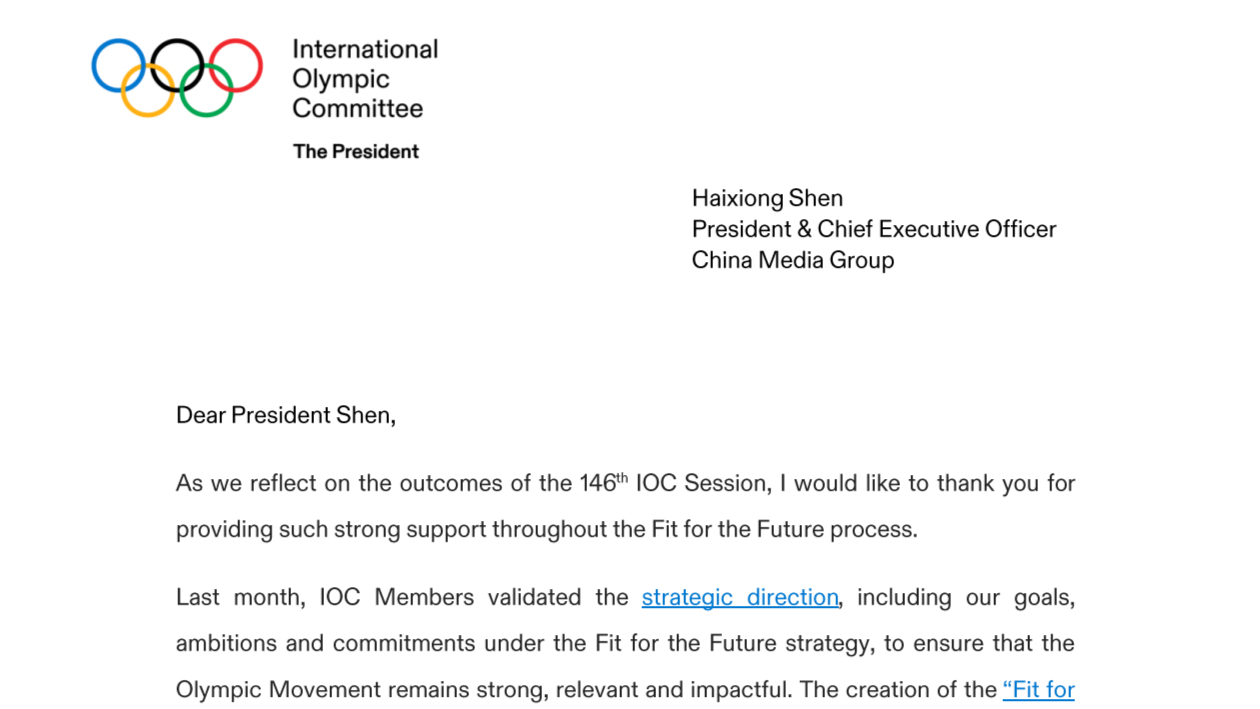
Task: Click the red Olympic ring in the logo
Action: coord(236,65)
